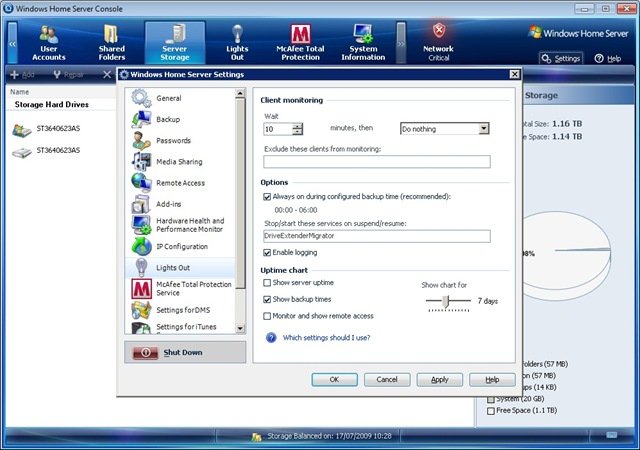Open the console Settings button

coord(561,59)
